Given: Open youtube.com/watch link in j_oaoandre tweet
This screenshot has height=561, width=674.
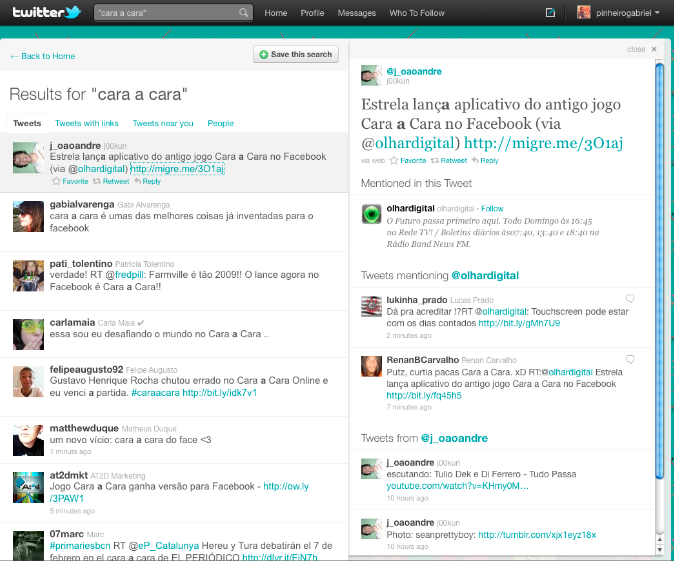Looking at the screenshot, I should click(457, 486).
